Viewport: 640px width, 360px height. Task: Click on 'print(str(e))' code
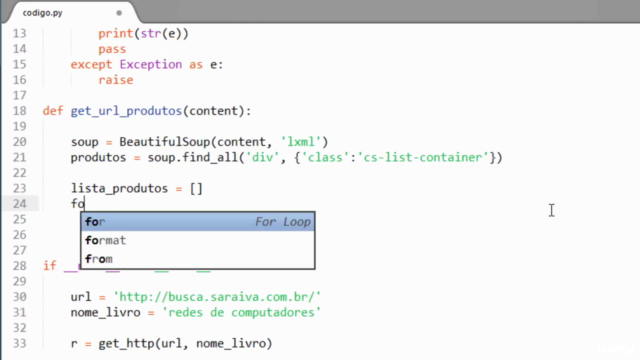(x=143, y=33)
